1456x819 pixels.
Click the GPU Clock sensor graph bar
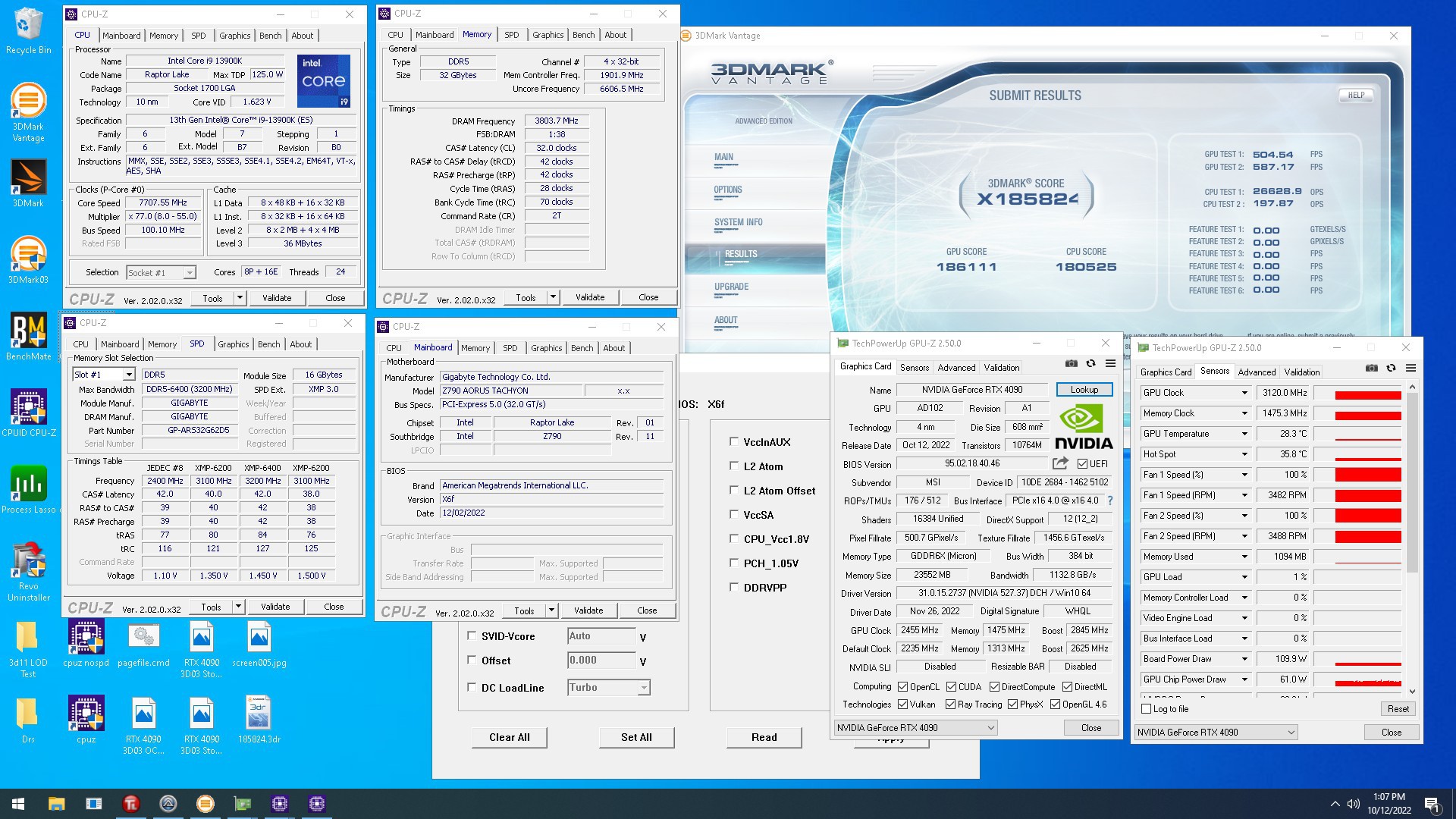click(x=1357, y=393)
